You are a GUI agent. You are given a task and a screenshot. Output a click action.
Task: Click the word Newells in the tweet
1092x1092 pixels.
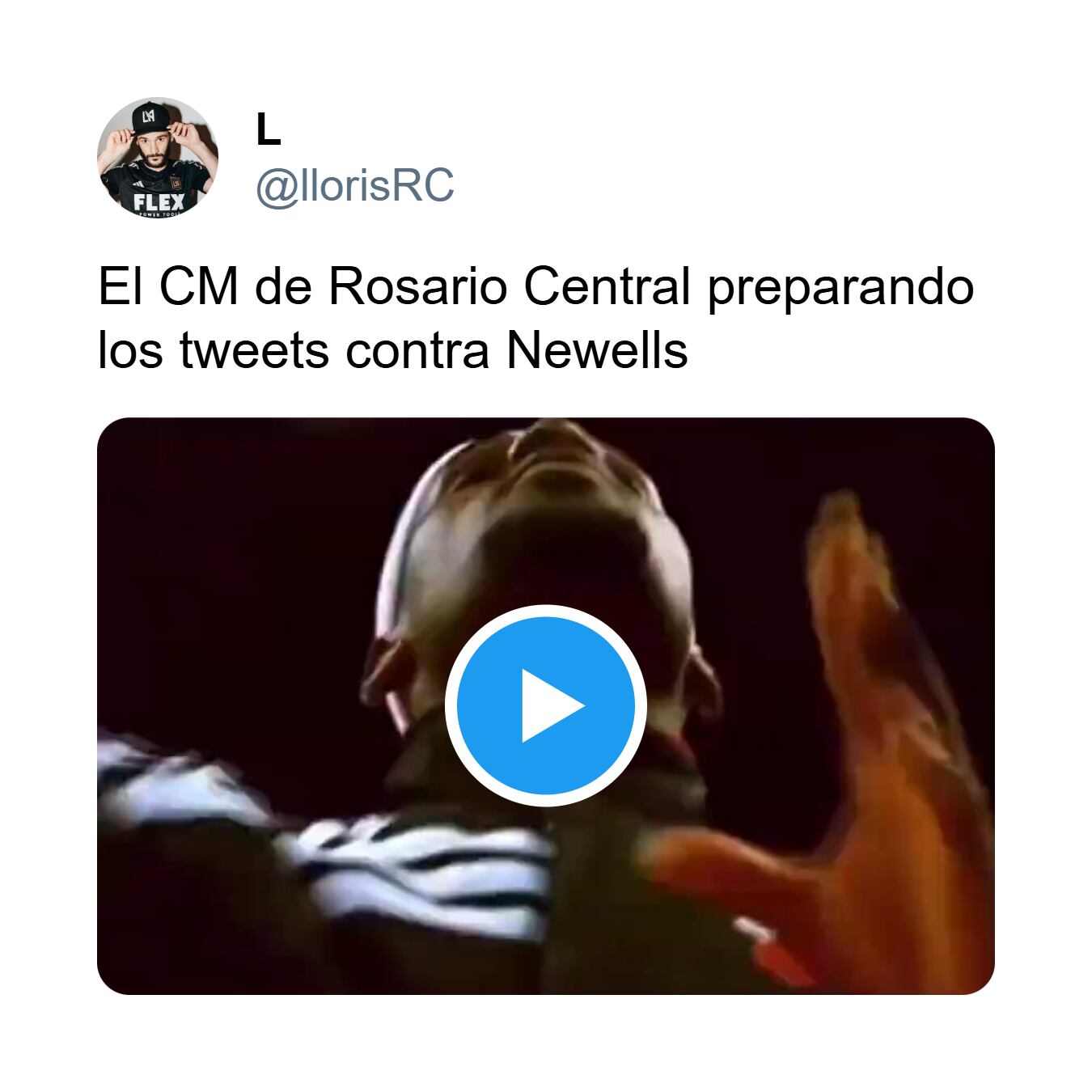pos(597,351)
